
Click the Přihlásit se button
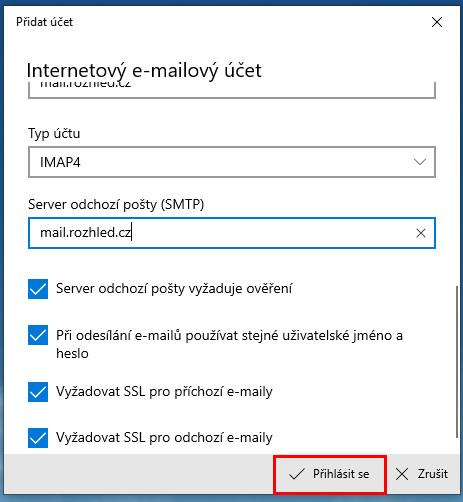(330, 474)
